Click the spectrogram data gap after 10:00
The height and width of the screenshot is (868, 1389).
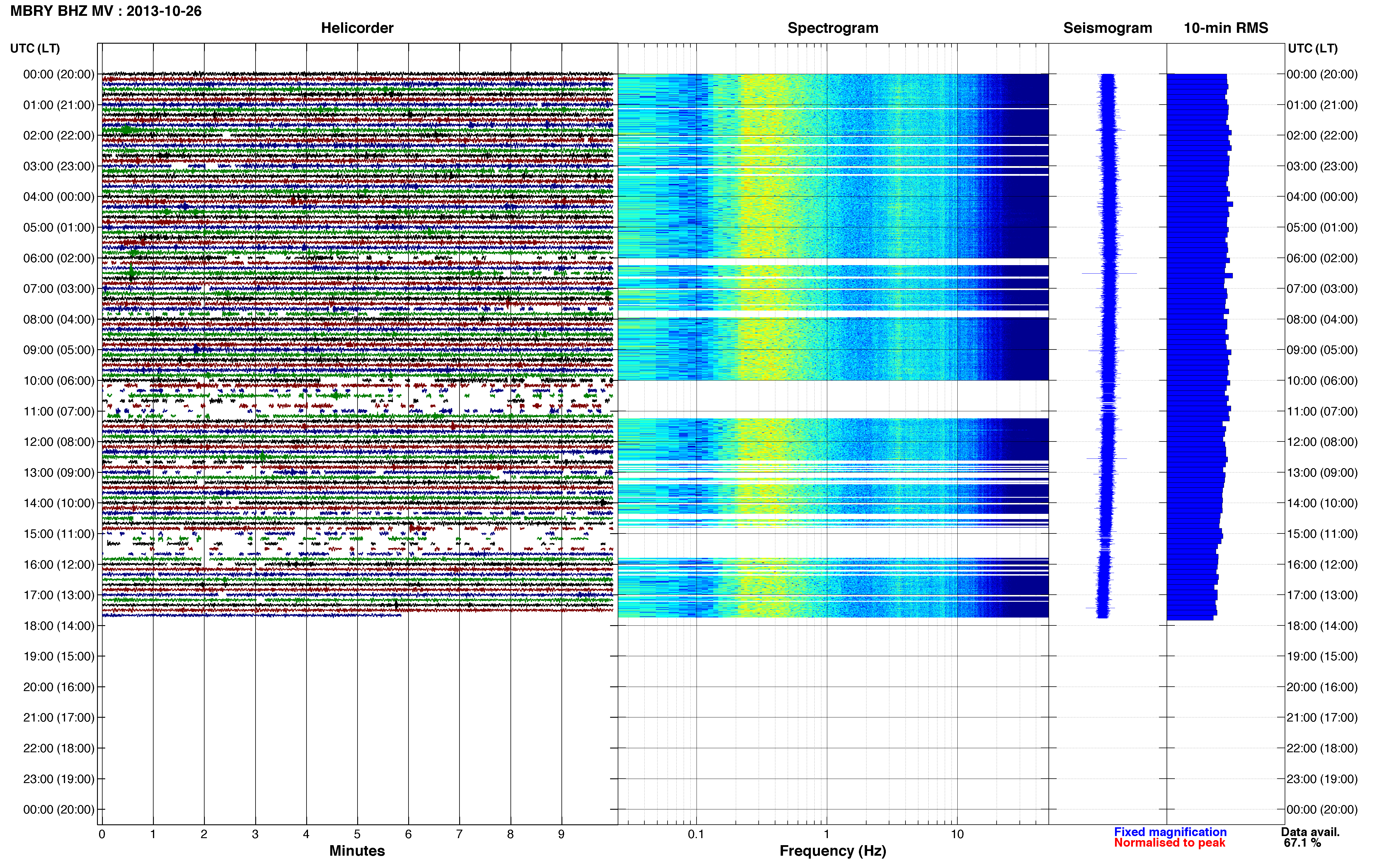tap(833, 399)
